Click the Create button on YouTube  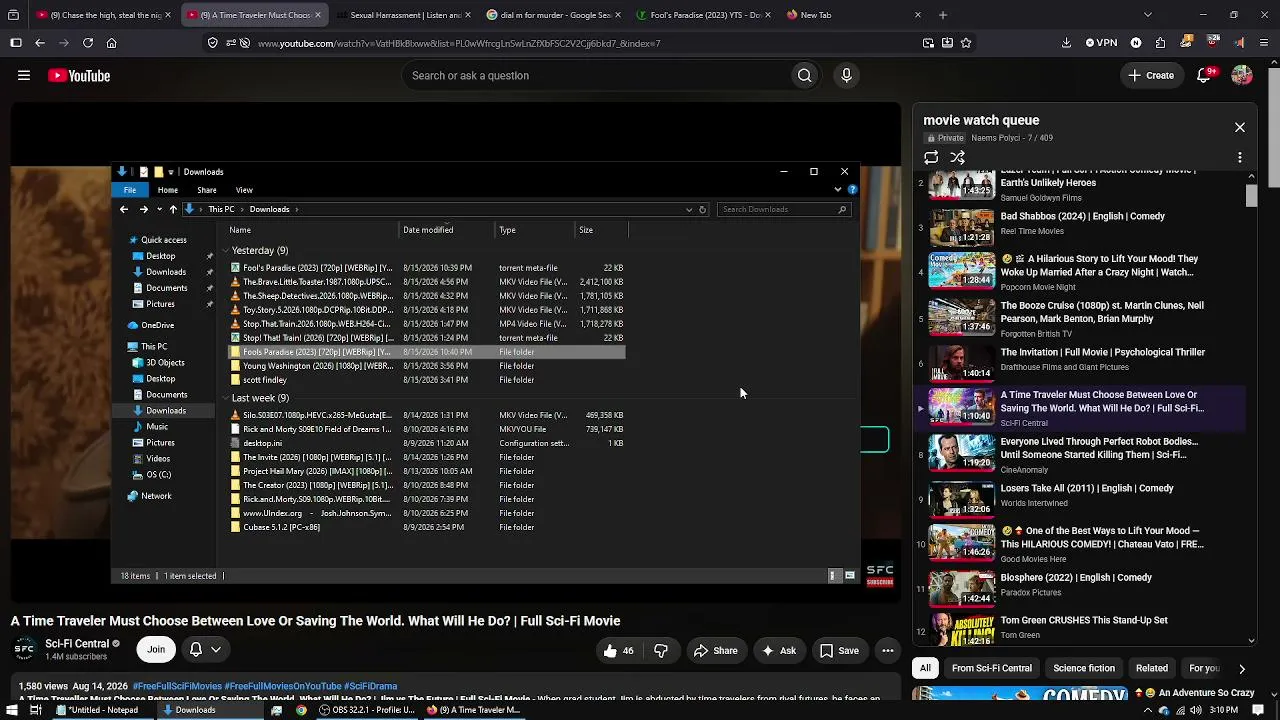click(1151, 76)
